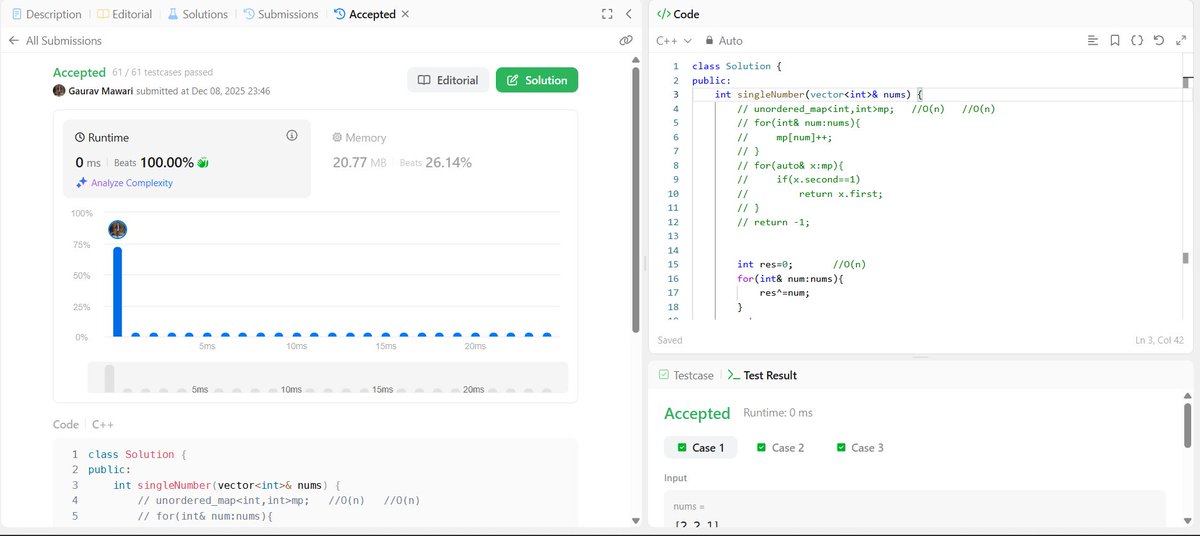Switch to the Editorial tab

(x=124, y=14)
